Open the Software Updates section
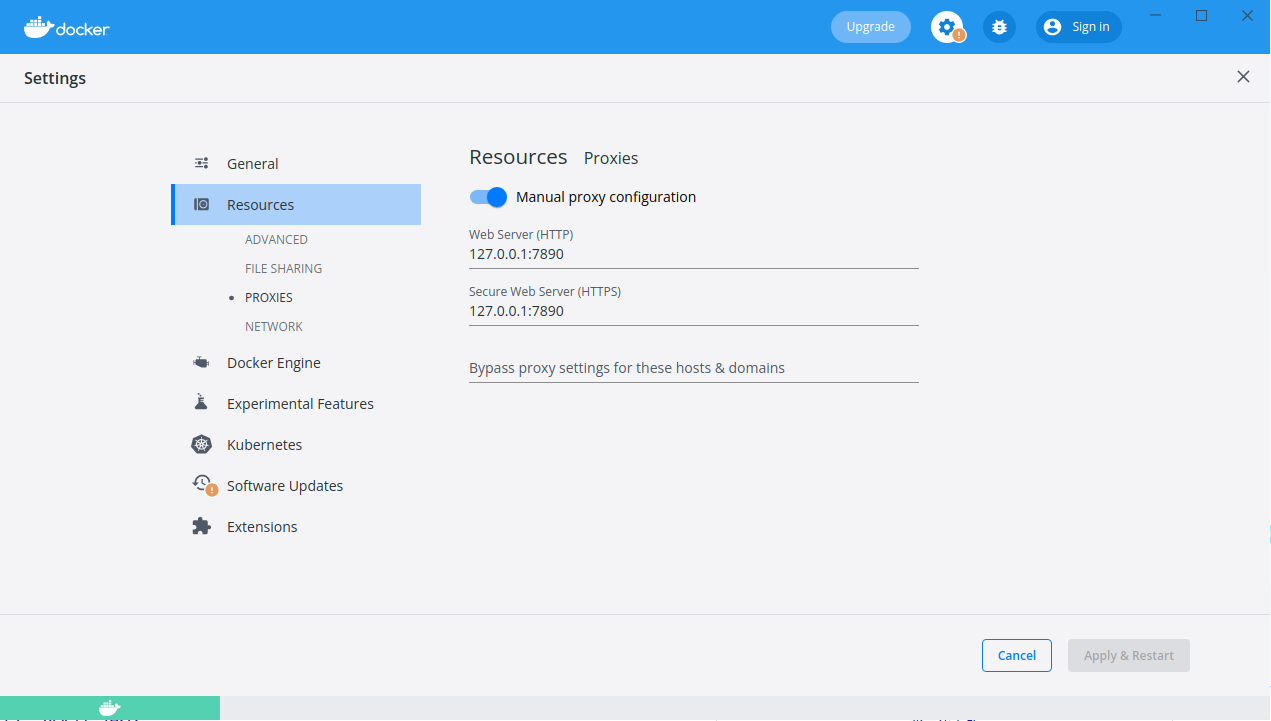The height and width of the screenshot is (721, 1271). [296, 486]
